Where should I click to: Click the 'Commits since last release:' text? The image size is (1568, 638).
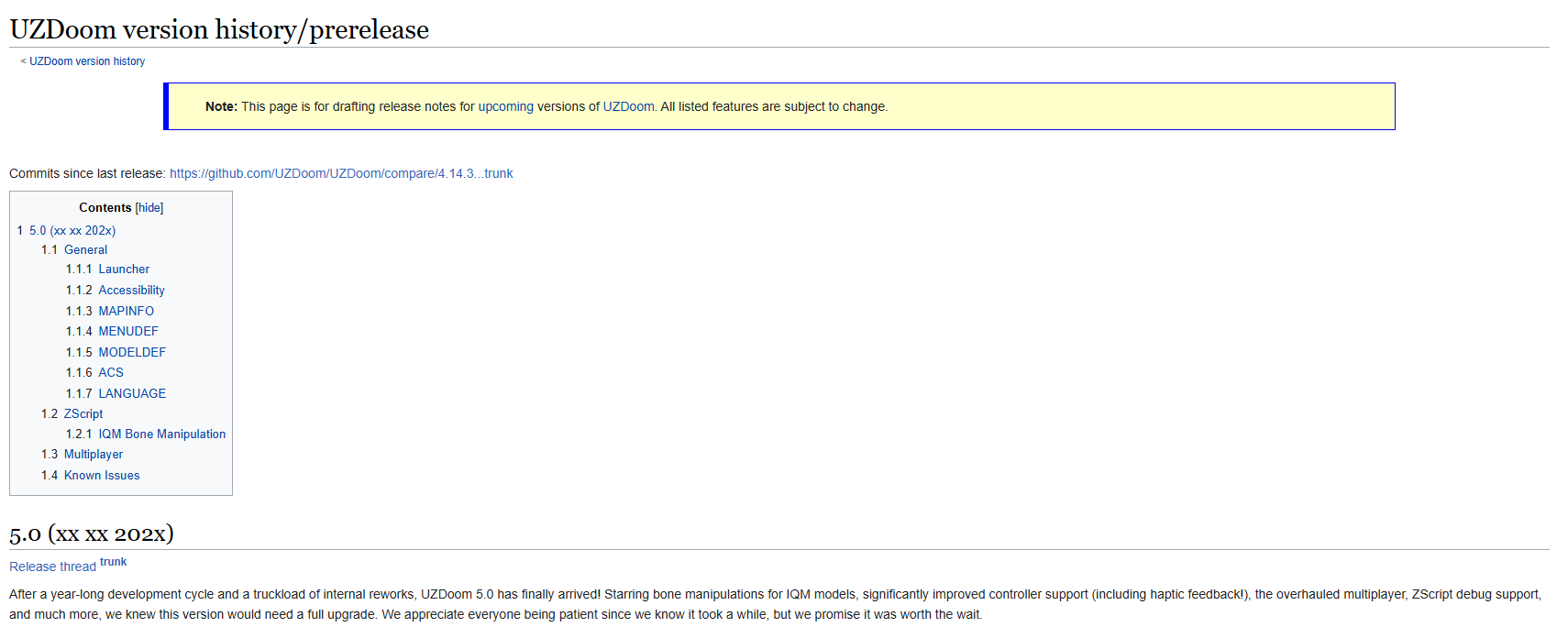(87, 173)
